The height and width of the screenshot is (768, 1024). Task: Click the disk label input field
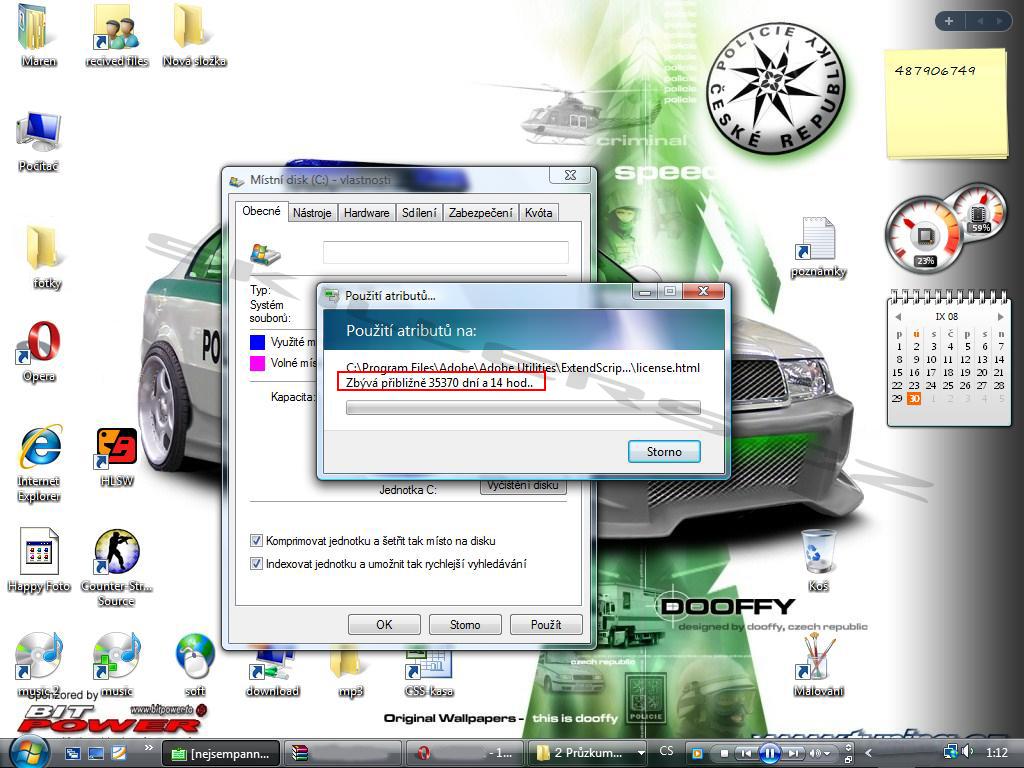(446, 252)
